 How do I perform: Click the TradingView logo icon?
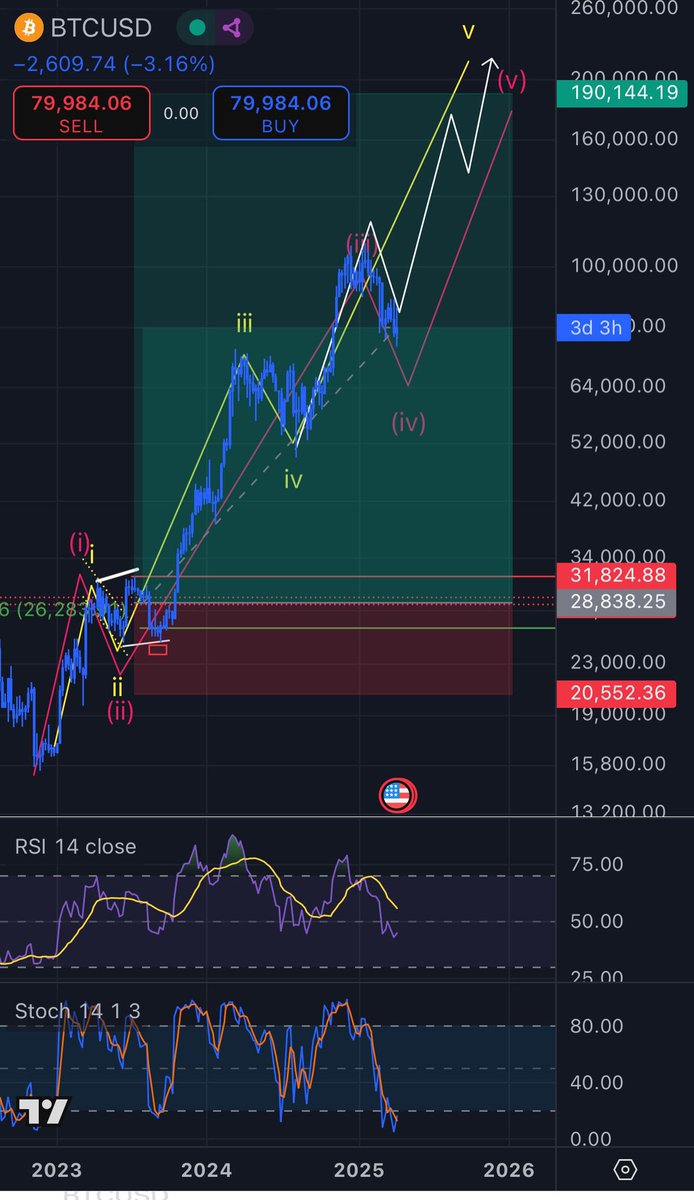pos(43,1111)
